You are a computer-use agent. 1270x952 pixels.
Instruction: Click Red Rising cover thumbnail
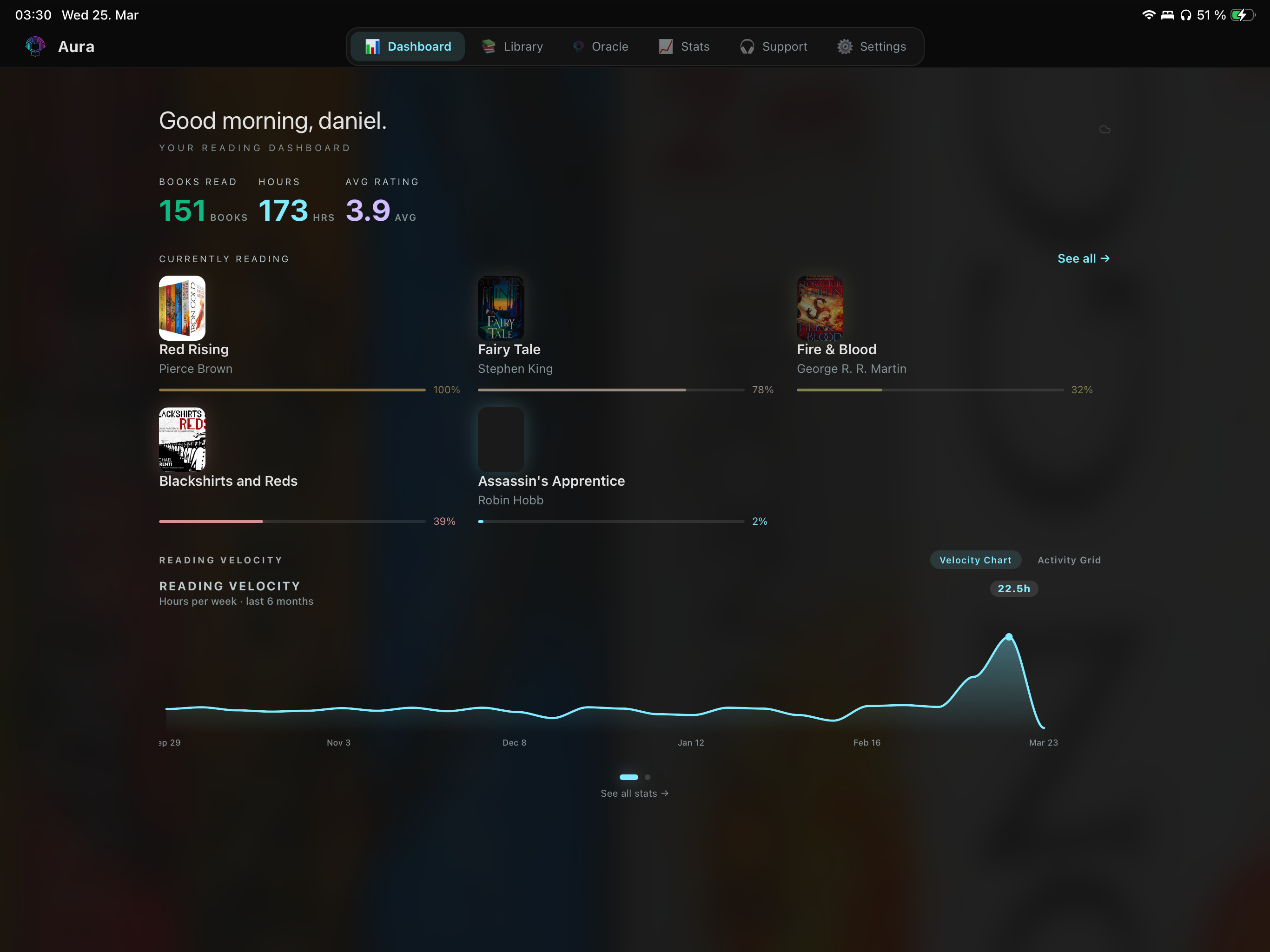tap(182, 308)
